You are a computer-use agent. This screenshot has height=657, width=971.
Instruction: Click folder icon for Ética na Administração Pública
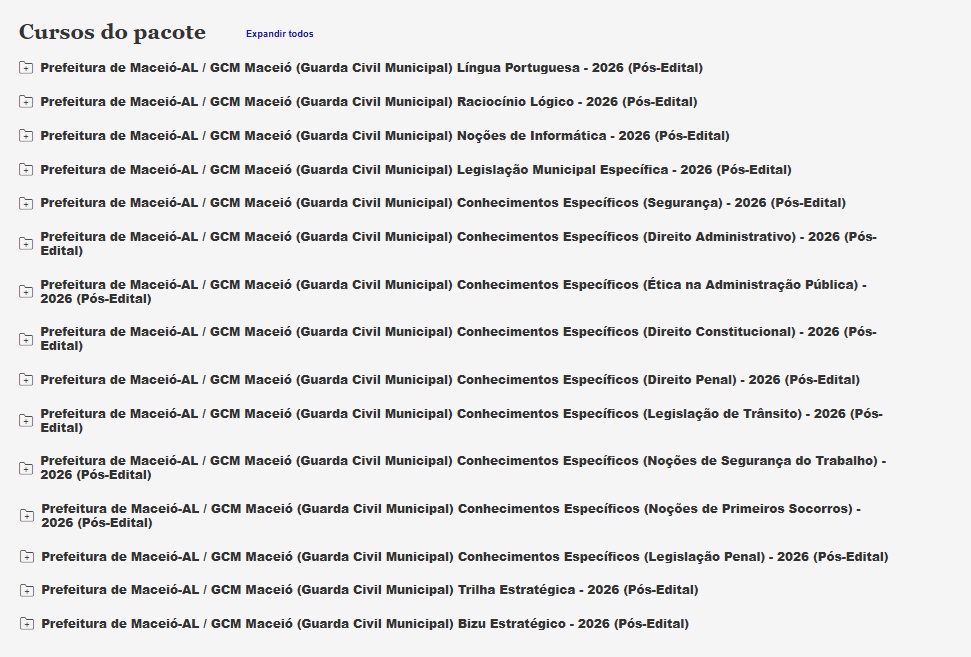[x=26, y=292]
